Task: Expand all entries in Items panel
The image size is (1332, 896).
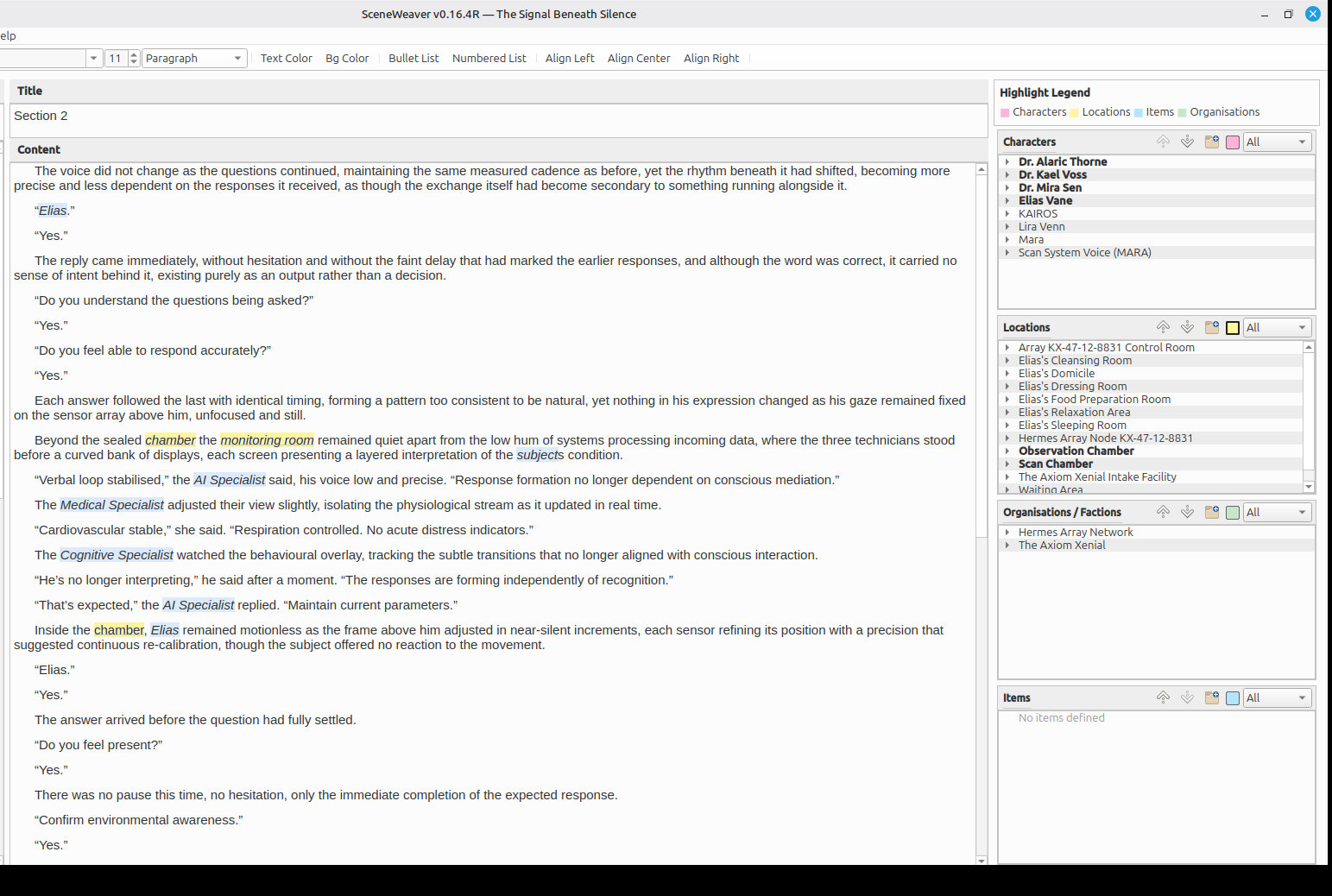Action: pyautogui.click(x=1187, y=697)
